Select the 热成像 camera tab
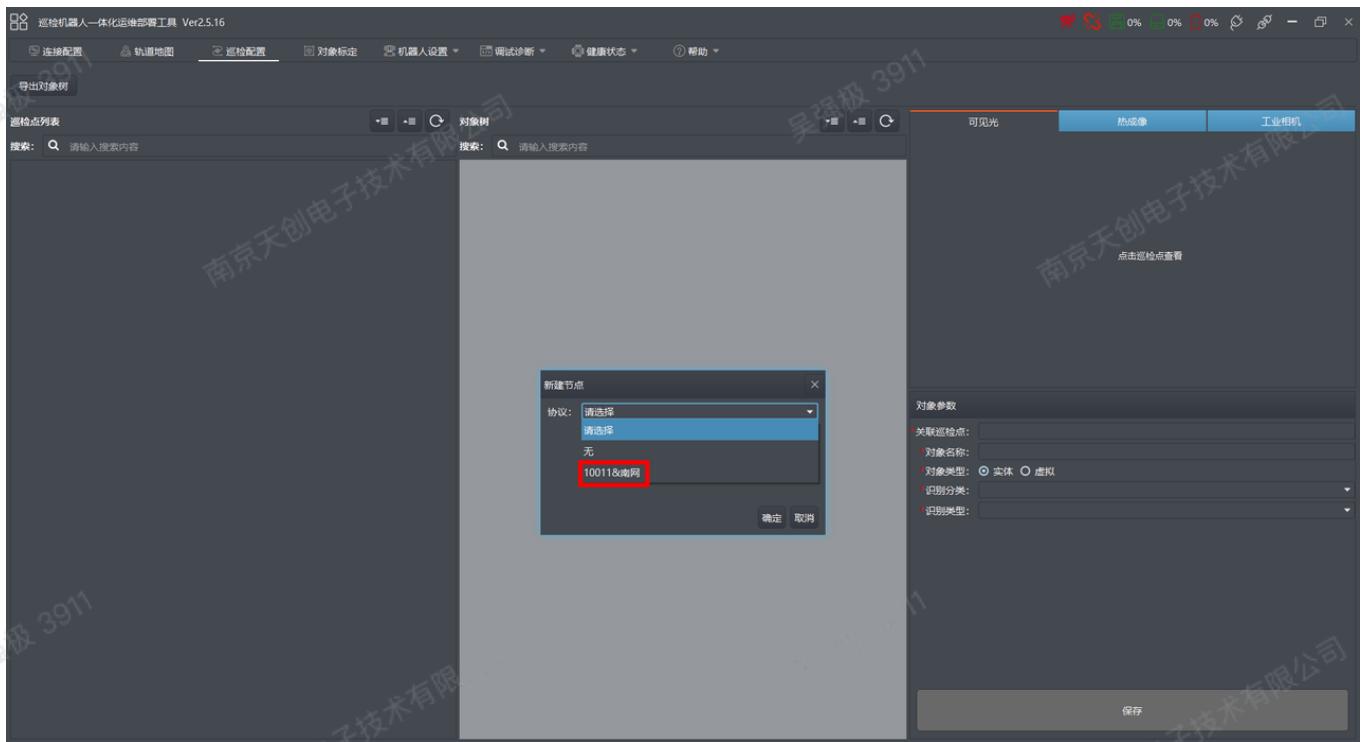The height and width of the screenshot is (742, 1362). coord(1132,122)
